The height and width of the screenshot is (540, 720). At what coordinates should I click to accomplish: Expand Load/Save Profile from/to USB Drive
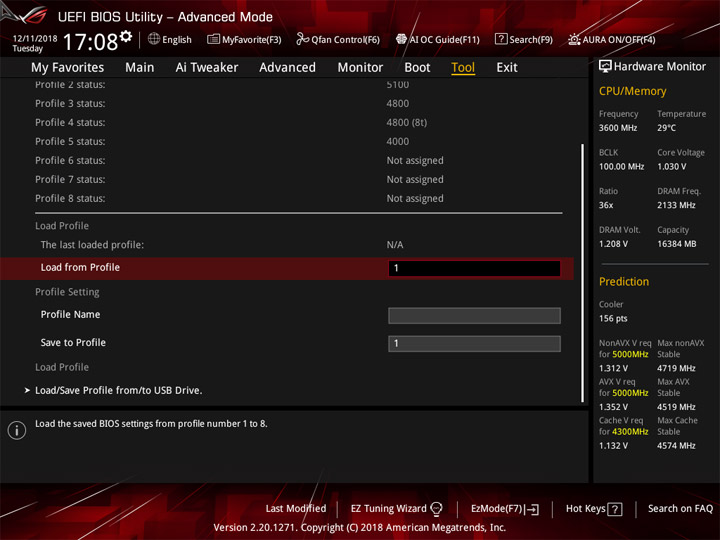118,390
